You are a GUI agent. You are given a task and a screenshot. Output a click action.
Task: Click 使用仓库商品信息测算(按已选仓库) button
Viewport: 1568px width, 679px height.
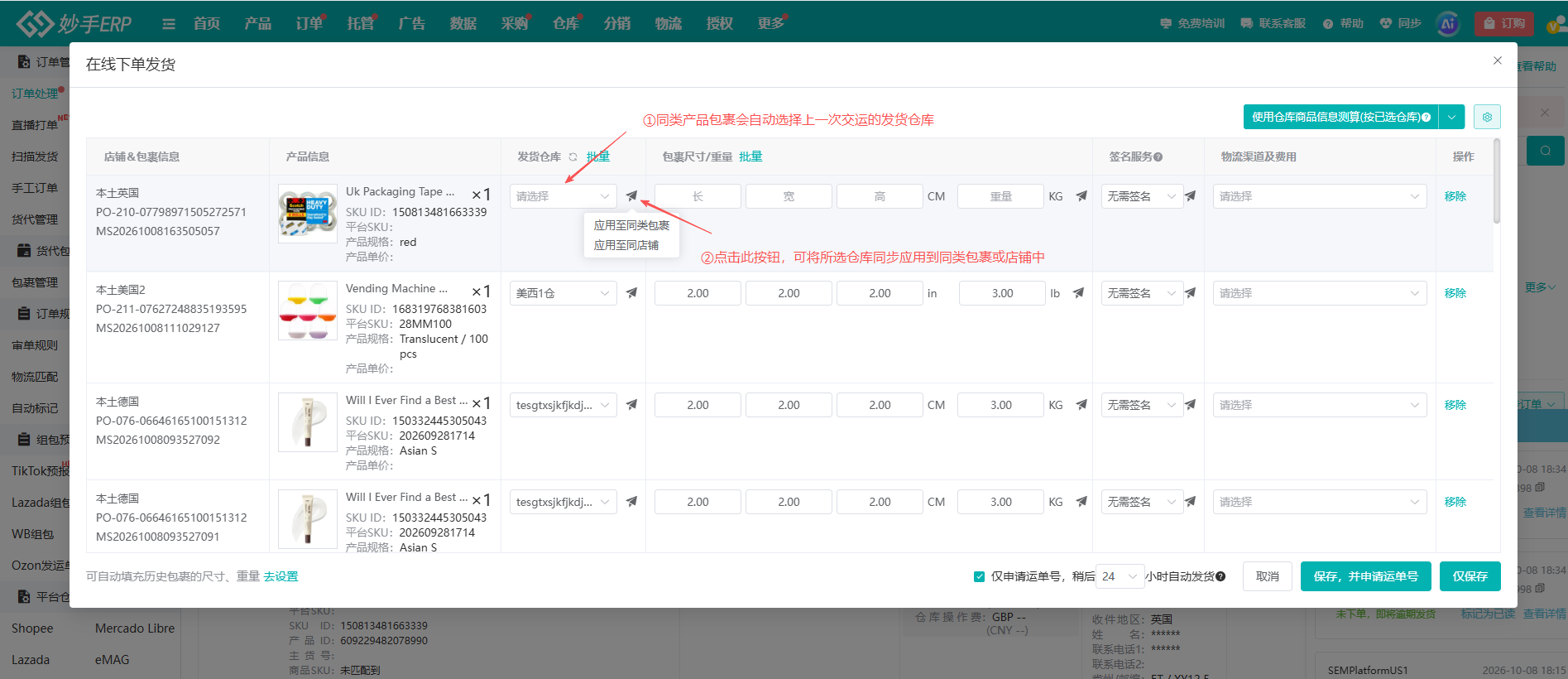1340,117
